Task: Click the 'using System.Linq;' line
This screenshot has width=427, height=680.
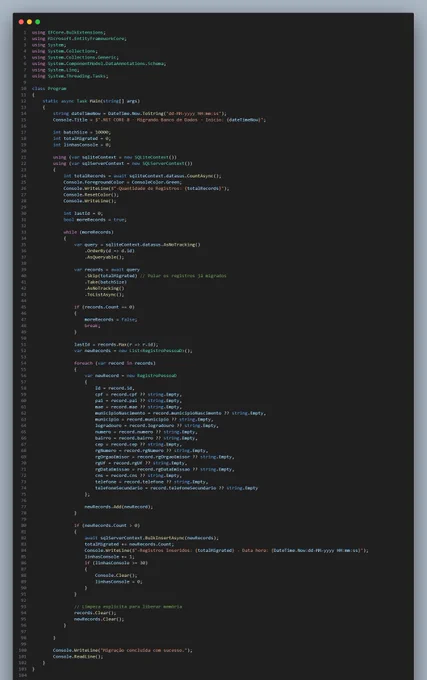Action: pos(55,70)
